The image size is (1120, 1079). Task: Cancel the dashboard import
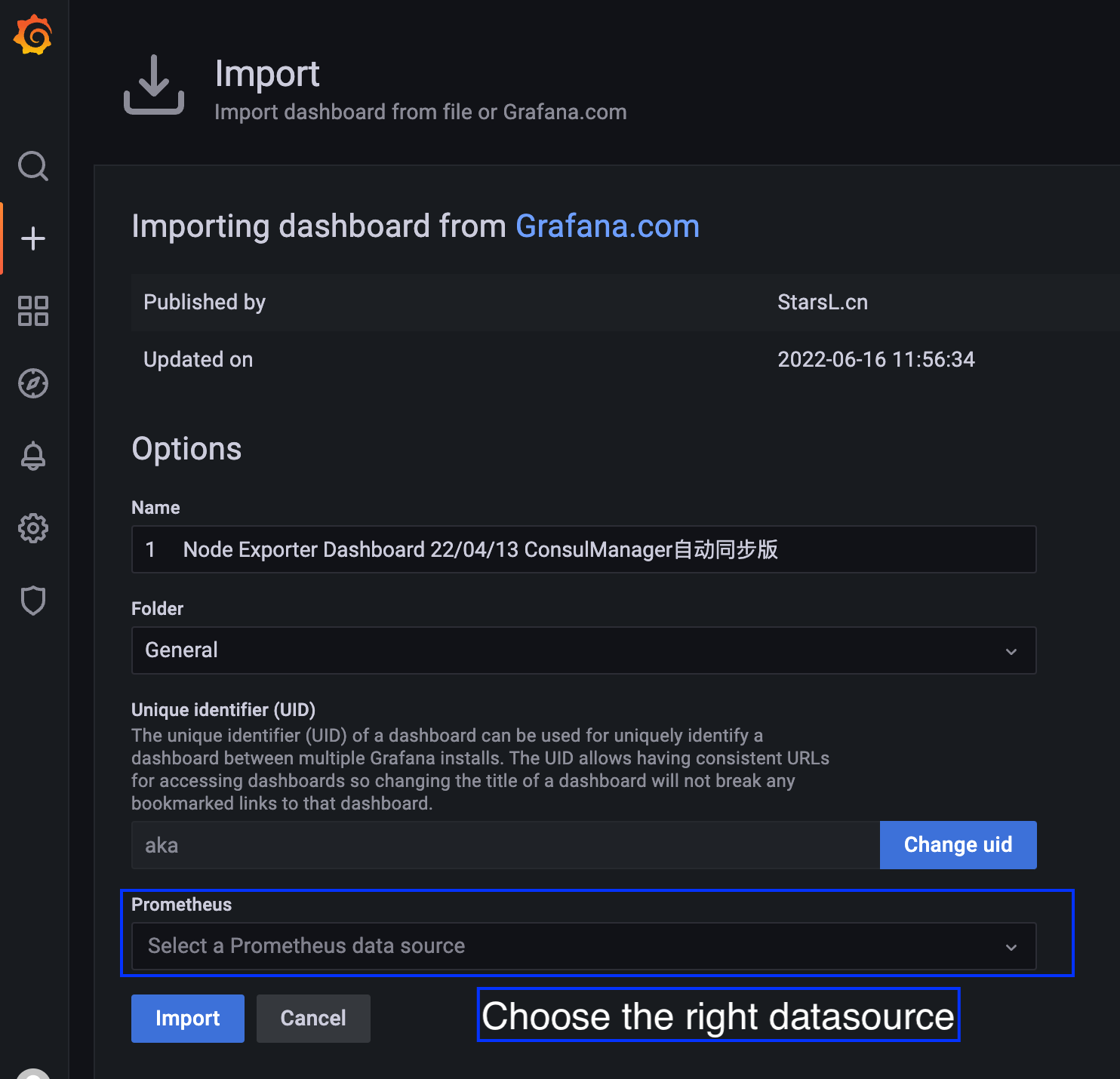coord(313,1019)
